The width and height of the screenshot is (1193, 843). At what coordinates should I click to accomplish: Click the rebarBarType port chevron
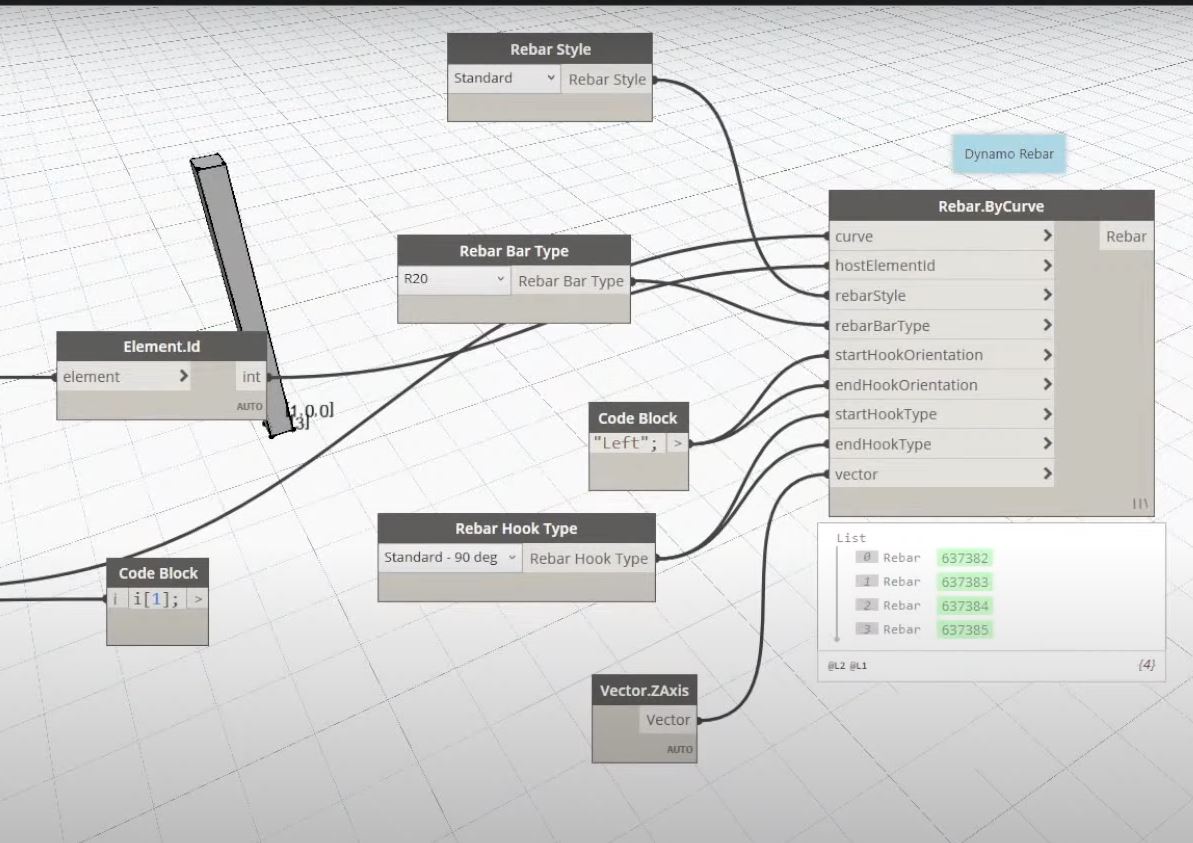click(1047, 326)
